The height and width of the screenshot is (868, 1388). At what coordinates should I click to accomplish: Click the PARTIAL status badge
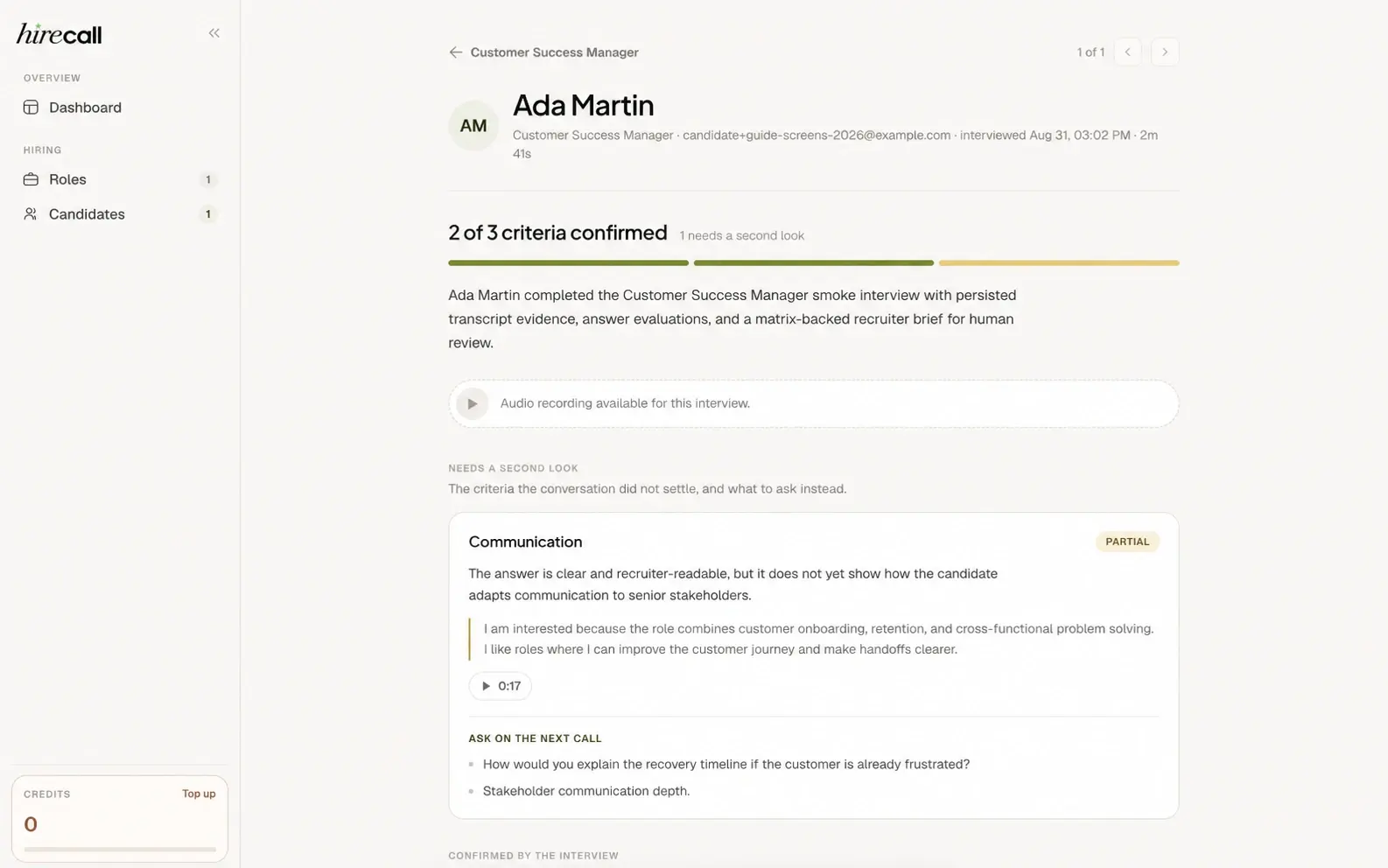[1127, 542]
